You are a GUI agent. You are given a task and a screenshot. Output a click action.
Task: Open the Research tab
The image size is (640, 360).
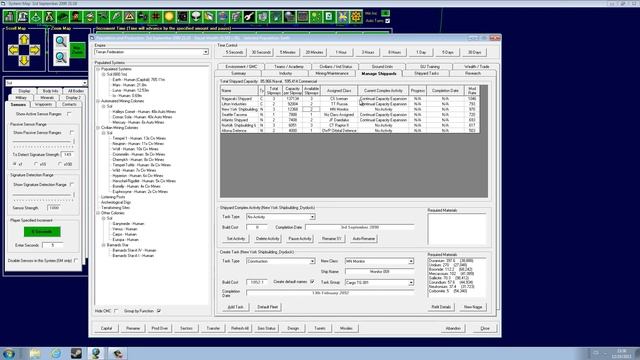point(473,73)
